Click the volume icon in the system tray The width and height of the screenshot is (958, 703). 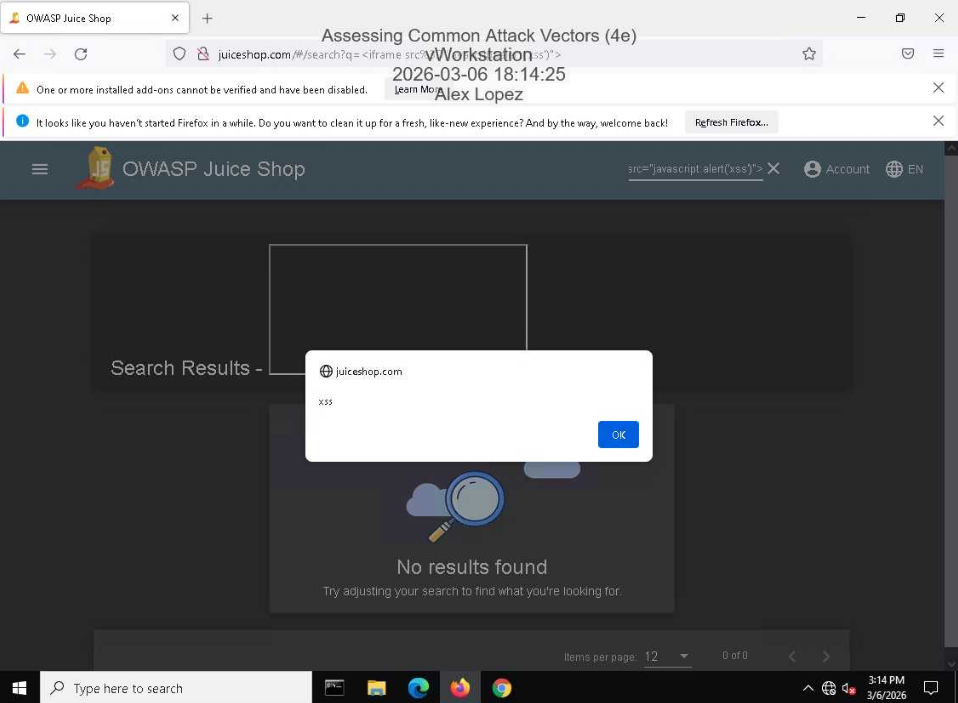click(848, 688)
